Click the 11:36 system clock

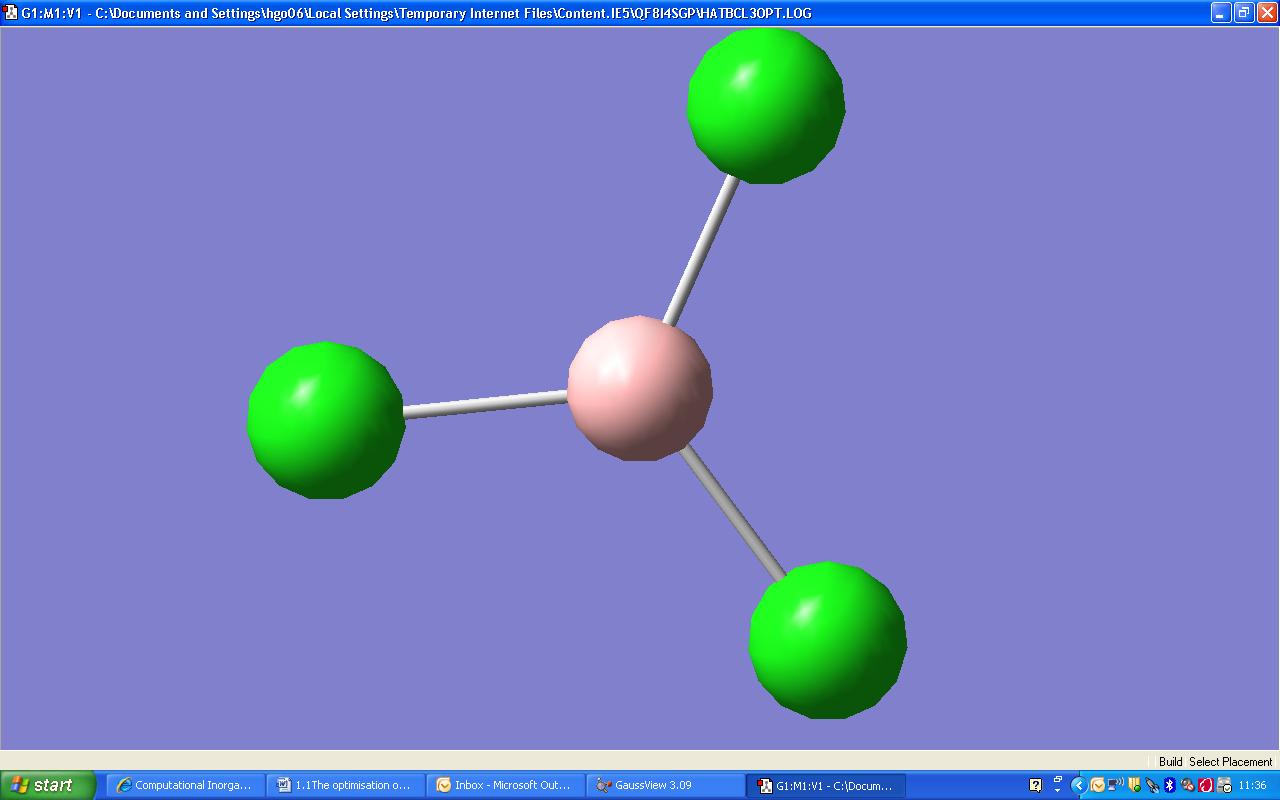[x=1253, y=785]
